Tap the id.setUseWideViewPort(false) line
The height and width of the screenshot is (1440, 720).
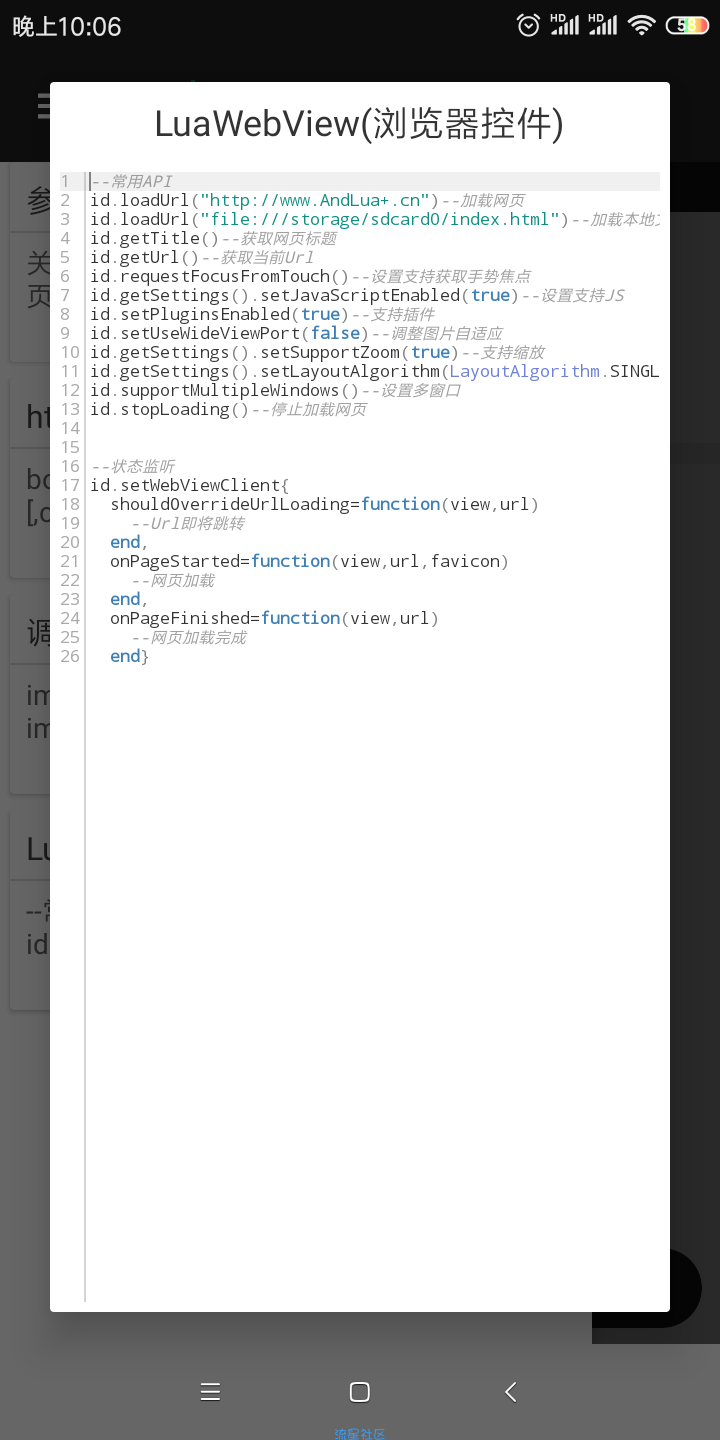pyautogui.click(x=296, y=333)
